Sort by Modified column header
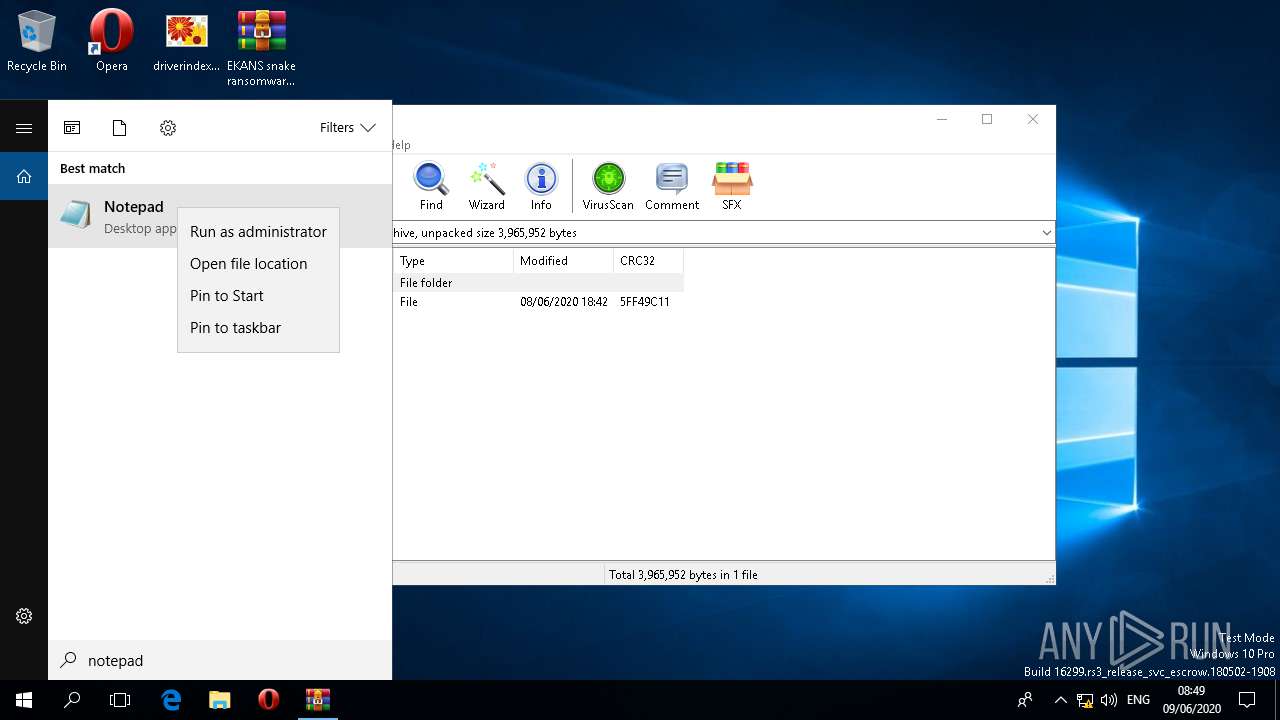The width and height of the screenshot is (1280, 720). pos(563,261)
